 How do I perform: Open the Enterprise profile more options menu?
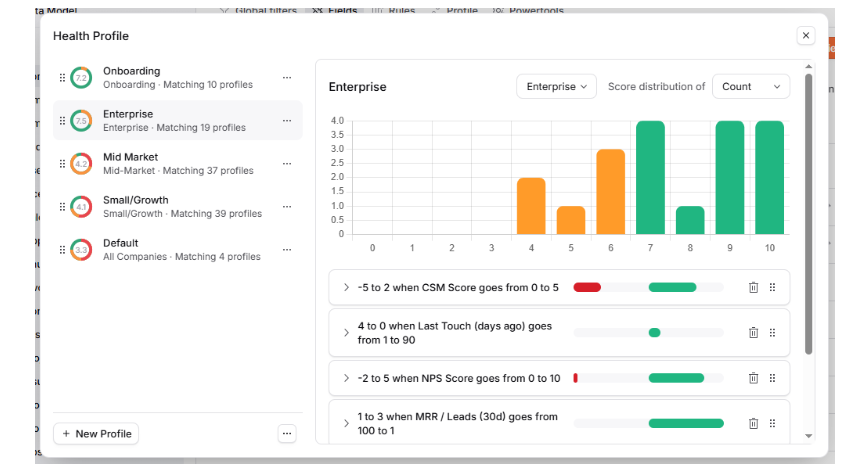point(287,120)
